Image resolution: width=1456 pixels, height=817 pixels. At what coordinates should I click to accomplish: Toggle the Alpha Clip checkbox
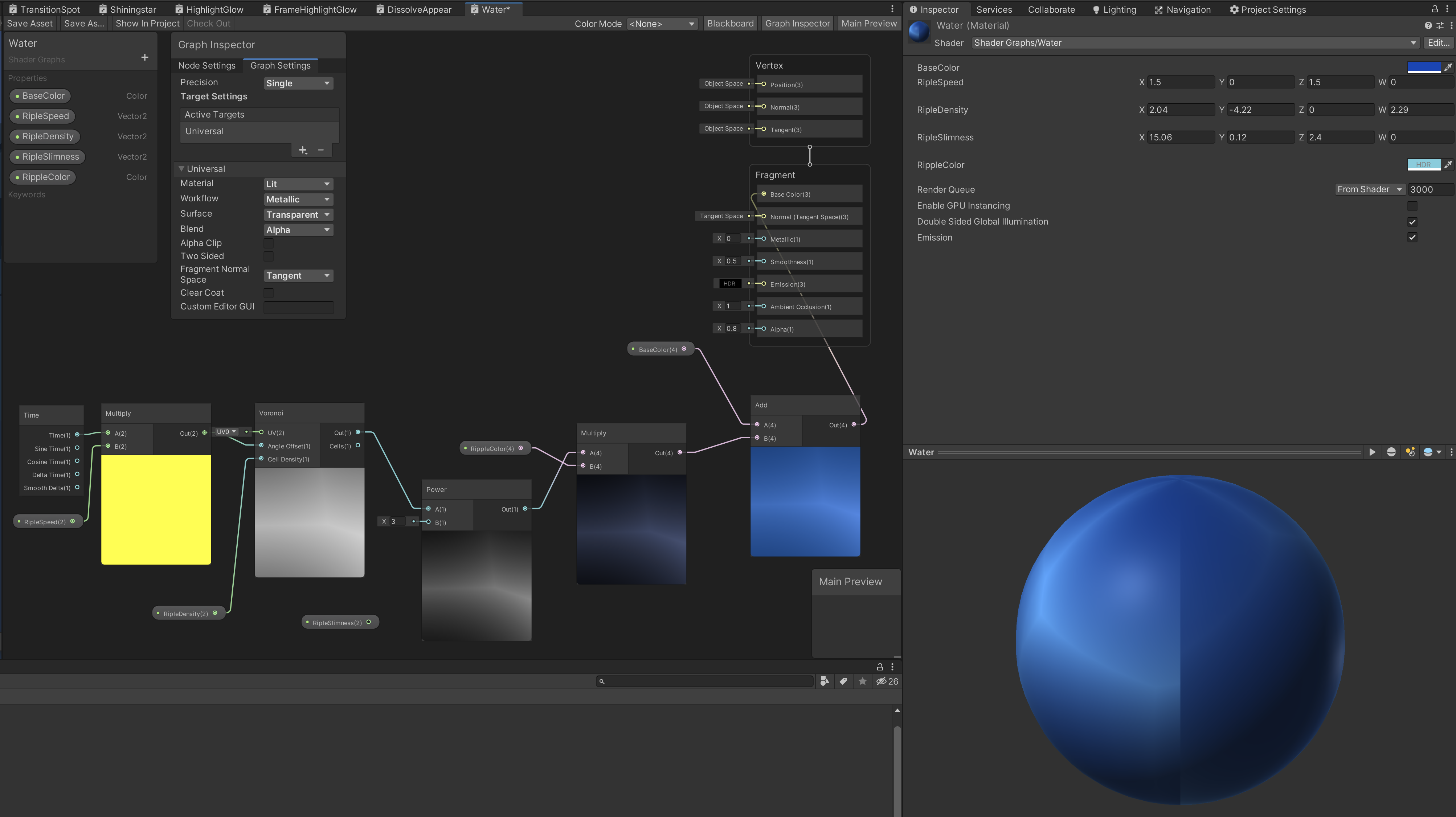coord(269,243)
